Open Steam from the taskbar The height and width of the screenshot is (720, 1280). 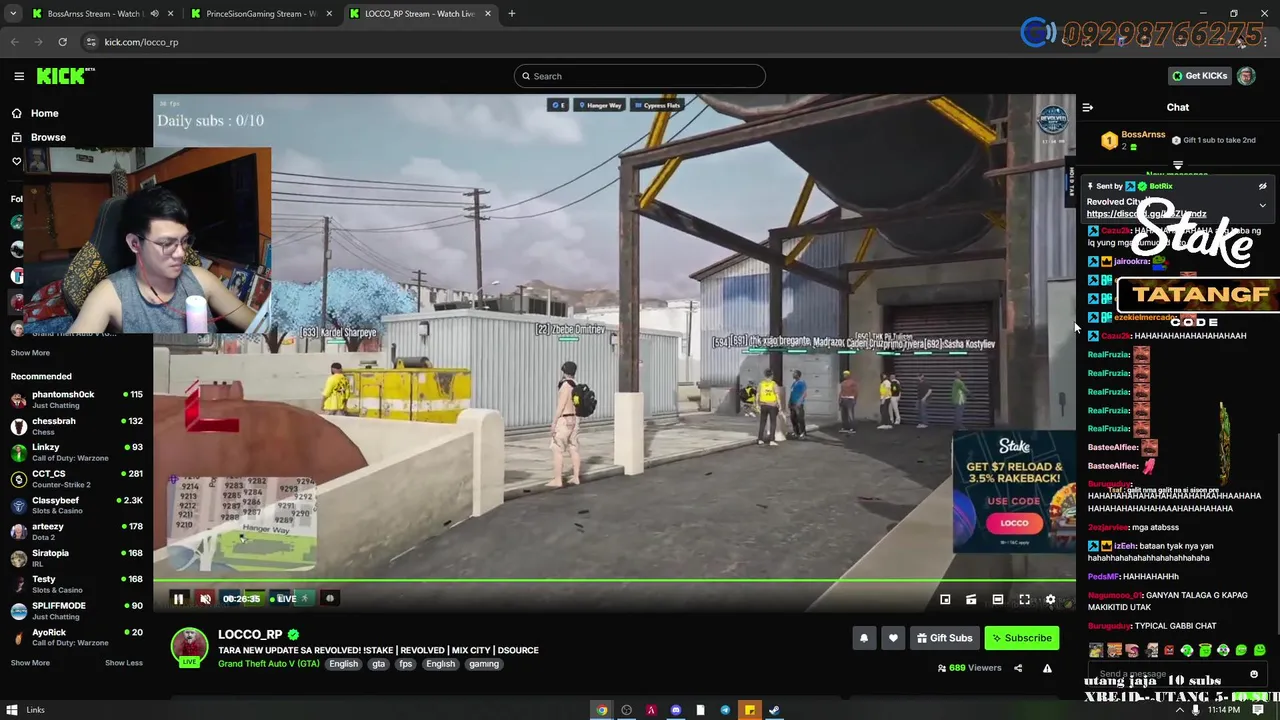[774, 710]
